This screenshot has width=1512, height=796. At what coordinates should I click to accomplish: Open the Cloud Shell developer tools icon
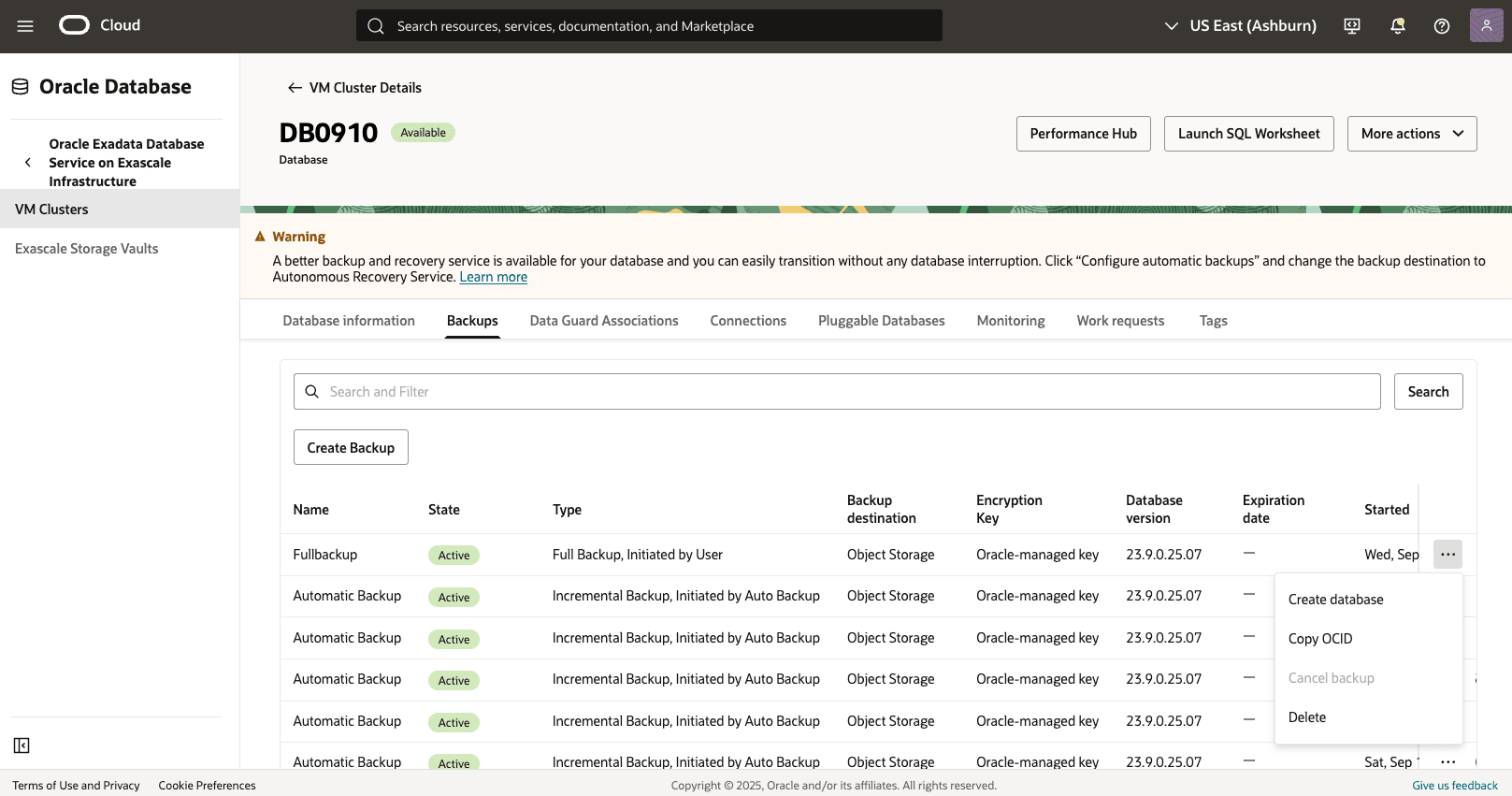[1352, 26]
